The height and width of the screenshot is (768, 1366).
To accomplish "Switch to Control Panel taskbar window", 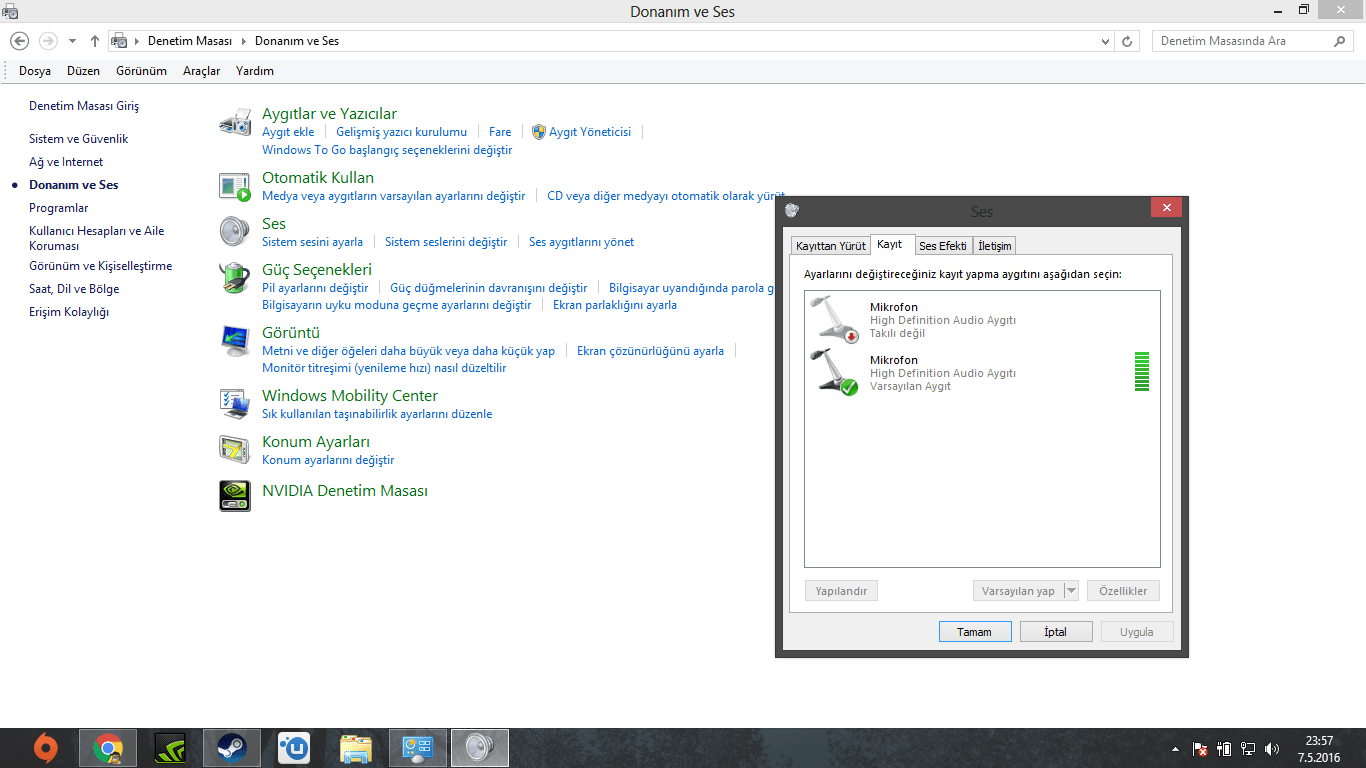I will (418, 748).
